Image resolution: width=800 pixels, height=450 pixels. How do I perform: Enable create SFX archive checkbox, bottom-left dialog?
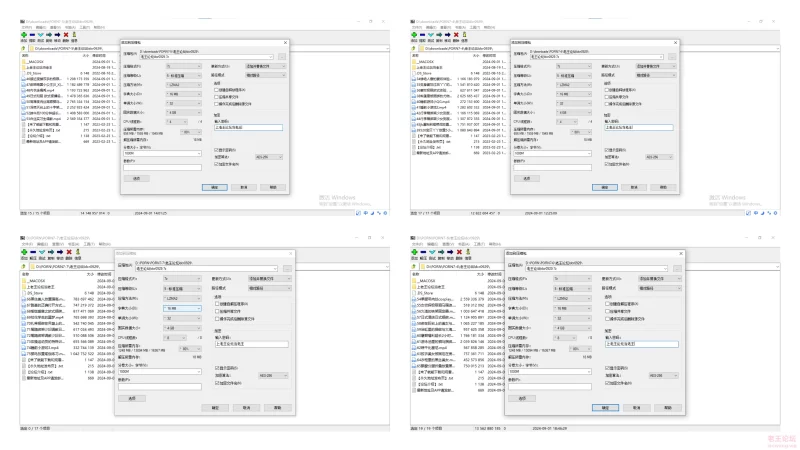click(x=217, y=304)
